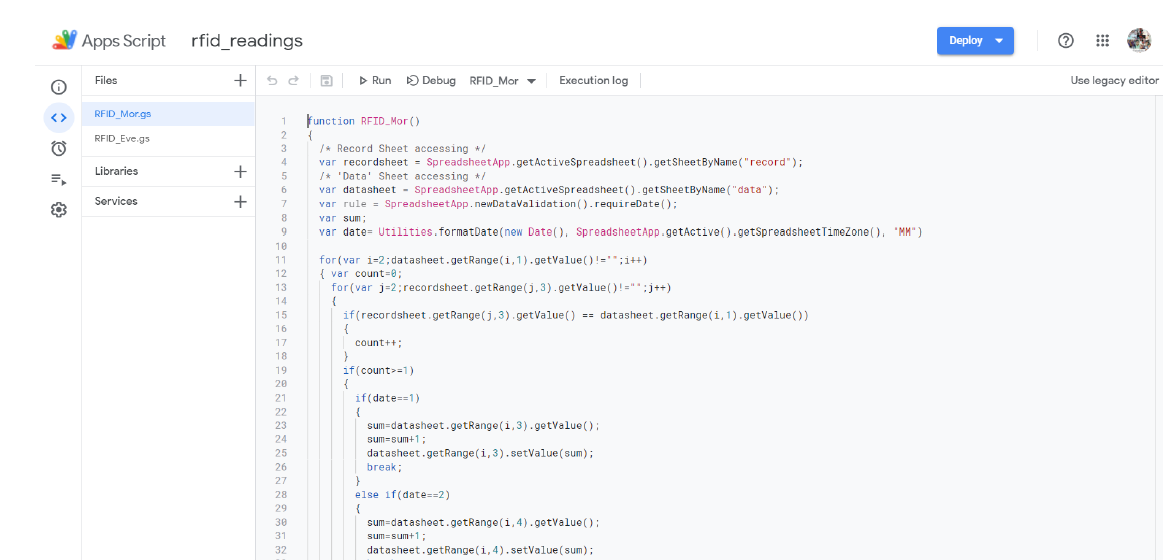Click the Undo arrow in toolbar
This screenshot has width=1171, height=560.
click(x=273, y=81)
